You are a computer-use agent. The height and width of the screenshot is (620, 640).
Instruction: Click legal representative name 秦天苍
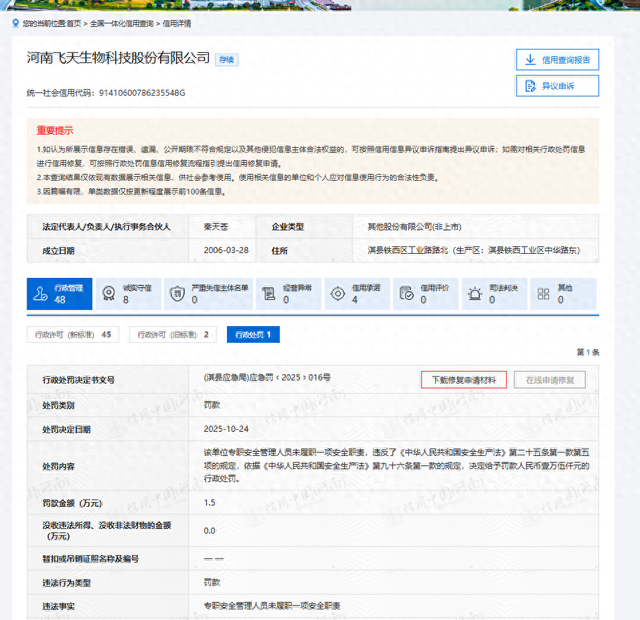pos(216,227)
